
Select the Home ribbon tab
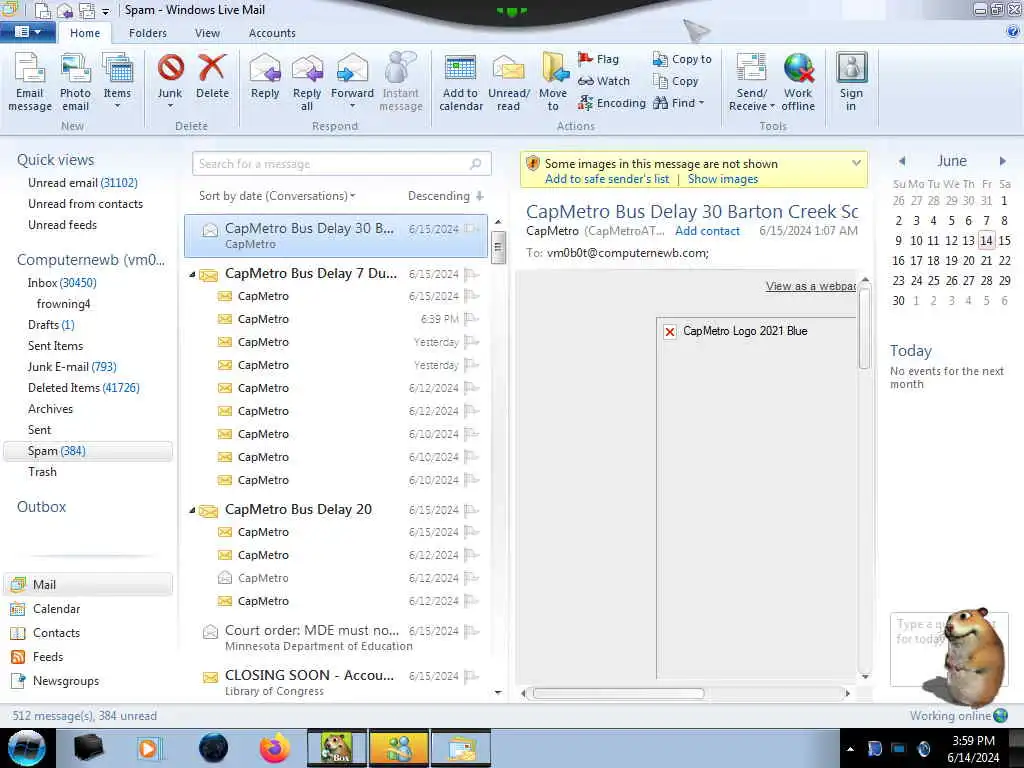pos(85,33)
